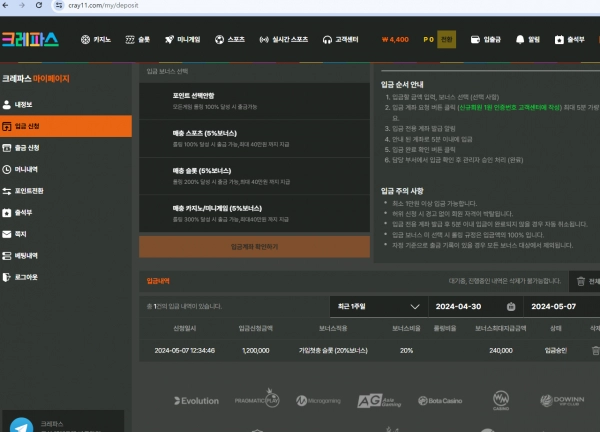600x432 pixels.
Task: Open the 실시간 스포츠 menu item
Action: (x=284, y=39)
